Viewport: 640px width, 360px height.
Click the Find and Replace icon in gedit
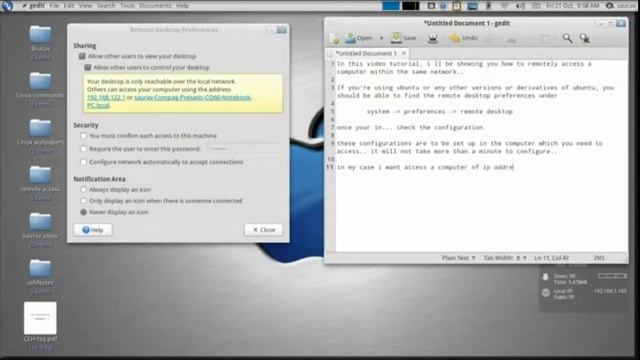584,38
